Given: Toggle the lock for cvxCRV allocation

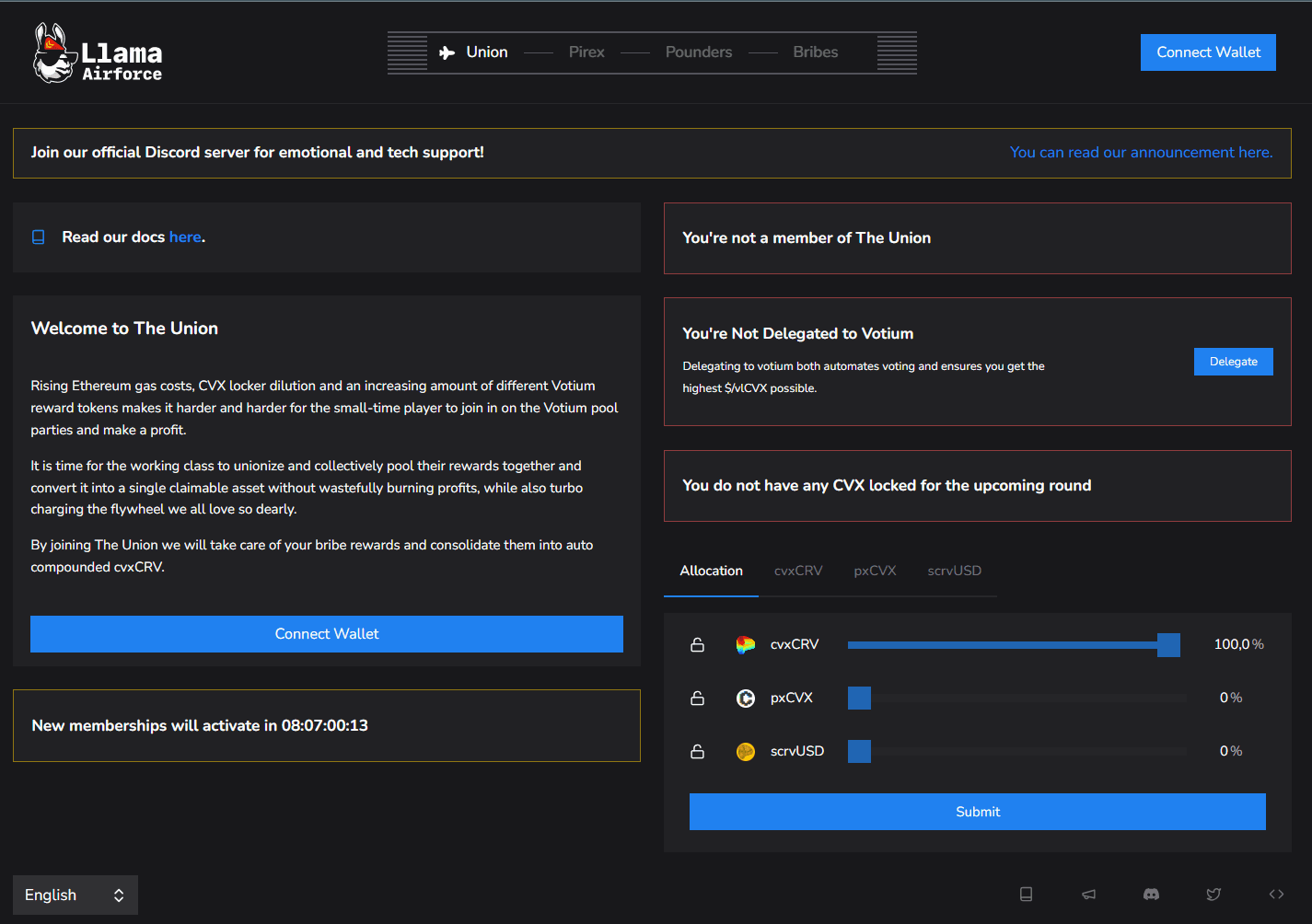Looking at the screenshot, I should point(698,645).
